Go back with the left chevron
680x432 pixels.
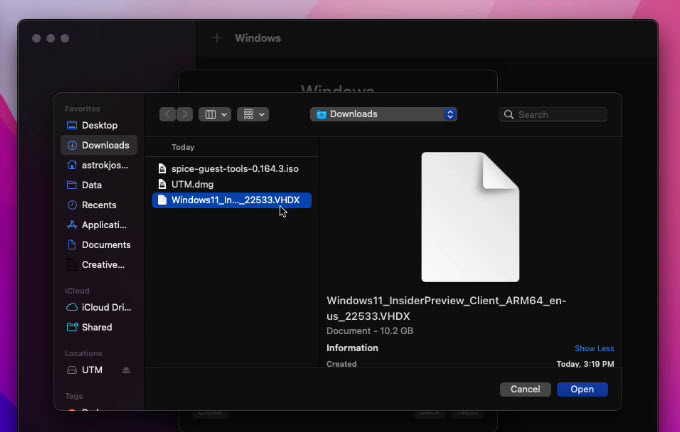(167, 115)
